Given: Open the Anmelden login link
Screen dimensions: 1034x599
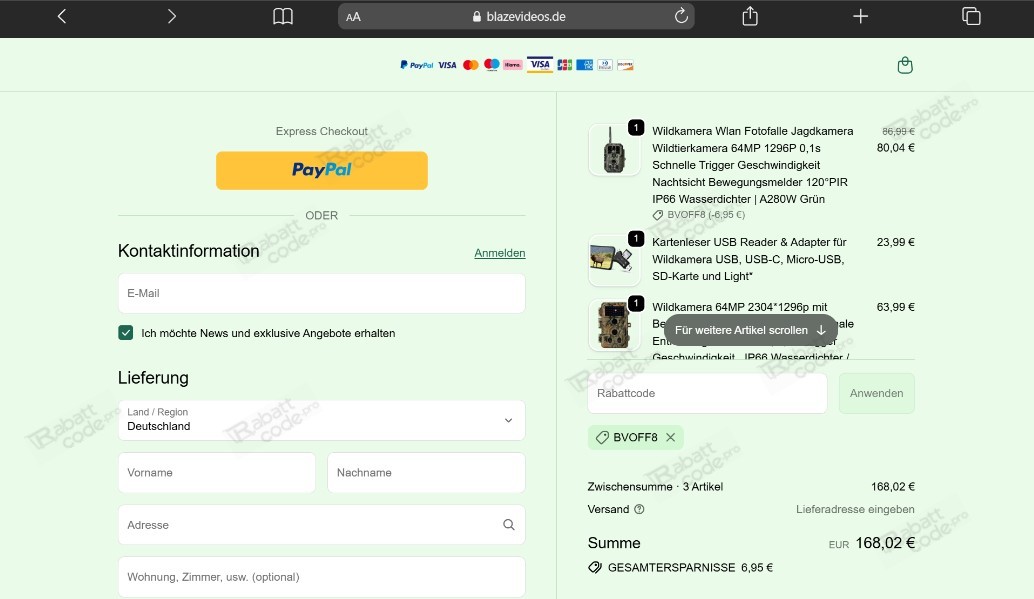Looking at the screenshot, I should pos(500,253).
